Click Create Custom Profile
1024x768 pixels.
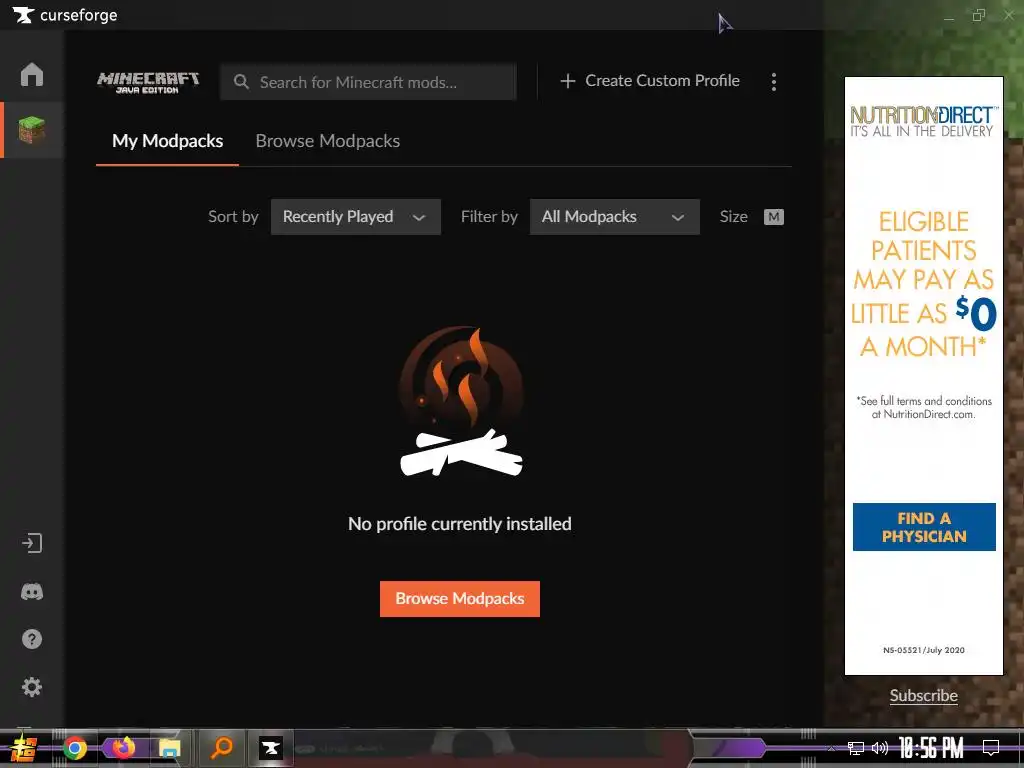[662, 81]
